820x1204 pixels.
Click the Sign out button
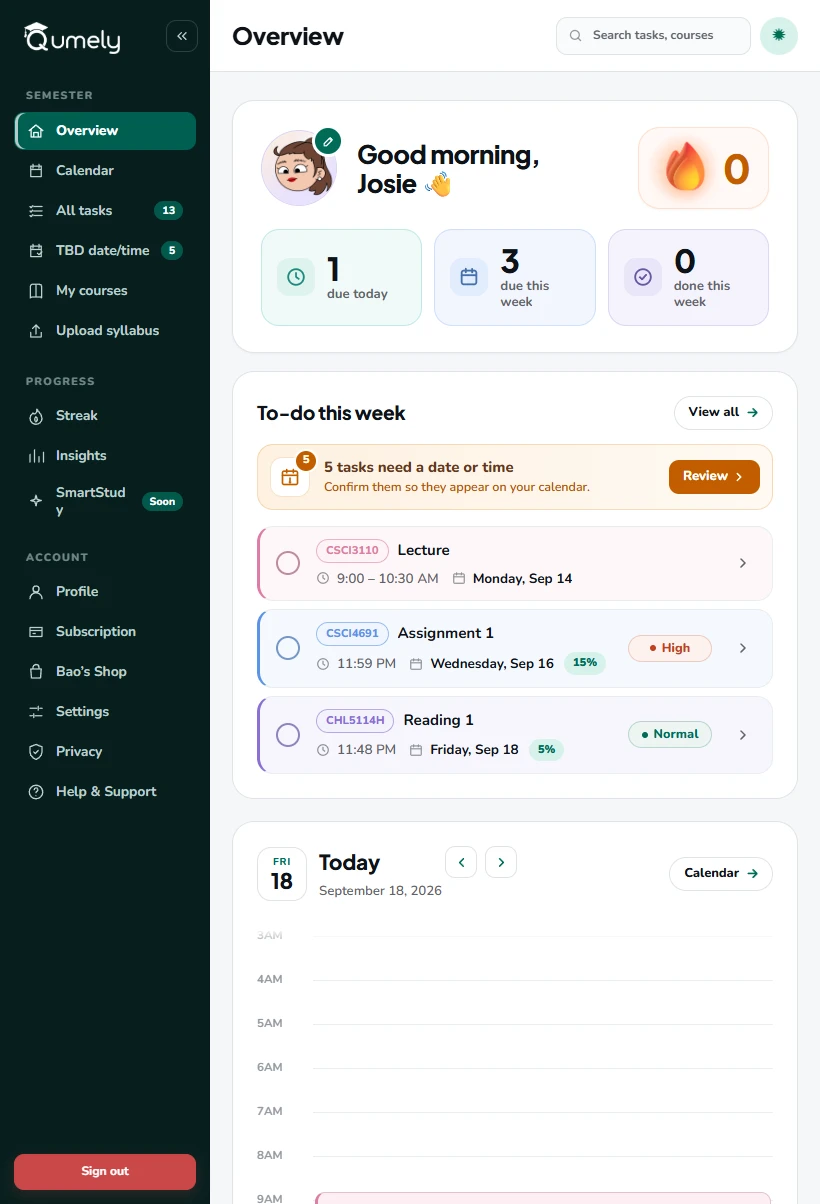[105, 1171]
